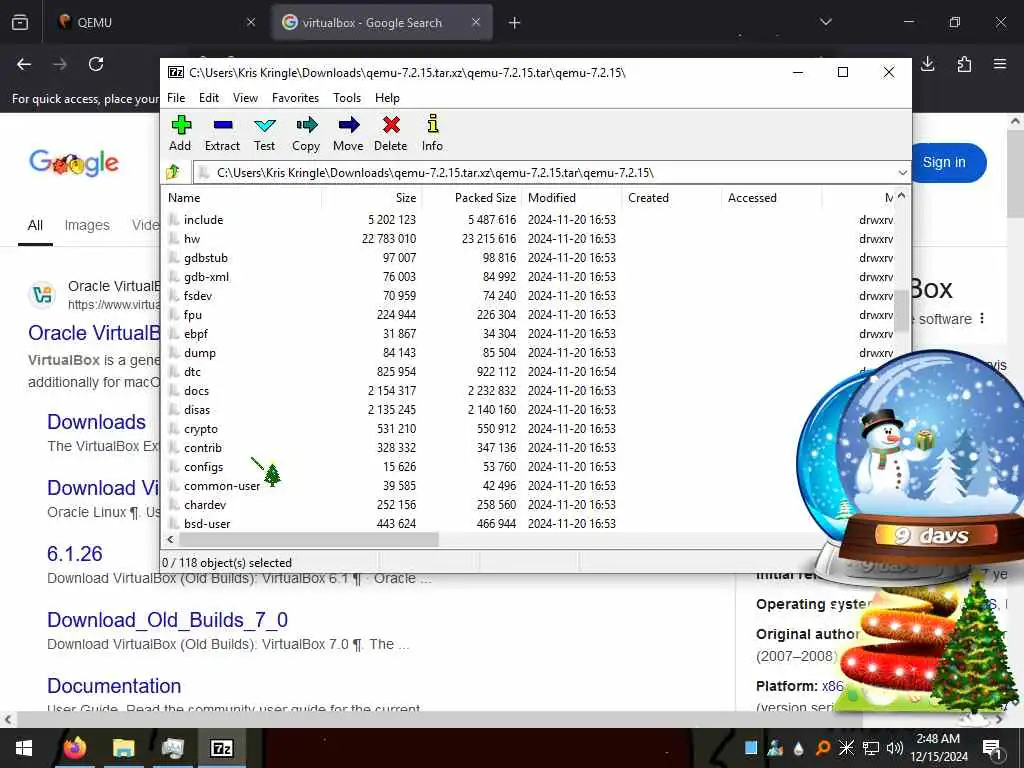
Task: Click the Add toolbar icon in 7-Zip
Action: 181,125
